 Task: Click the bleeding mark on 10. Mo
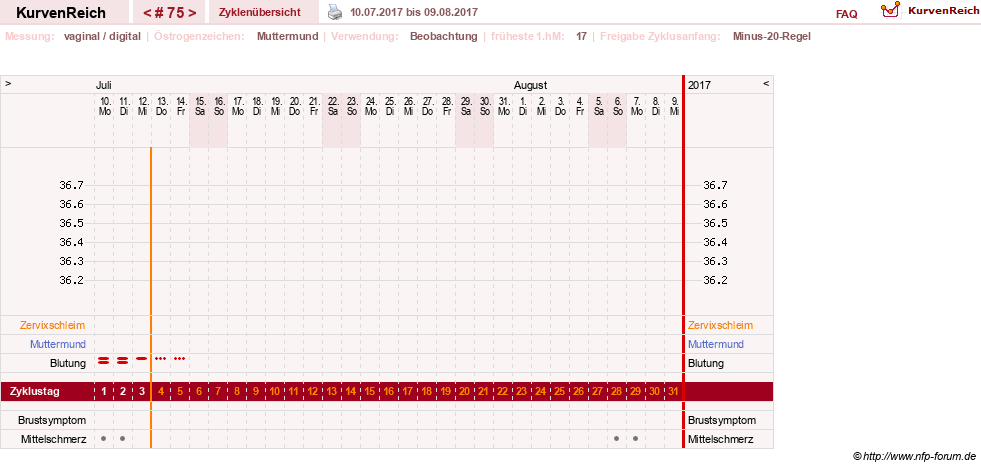click(104, 360)
